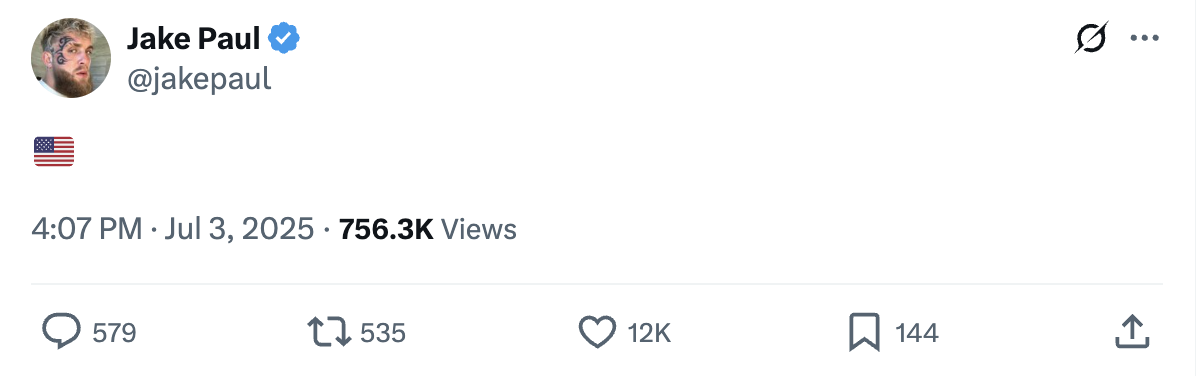The height and width of the screenshot is (376, 1196).
Task: Click the Jake Paul display name
Action: [193, 38]
